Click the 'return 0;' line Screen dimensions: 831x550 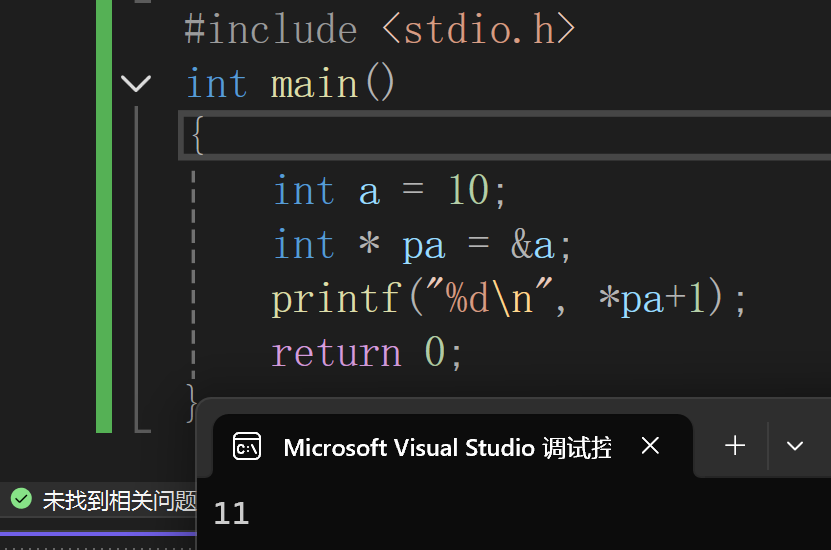(367, 352)
